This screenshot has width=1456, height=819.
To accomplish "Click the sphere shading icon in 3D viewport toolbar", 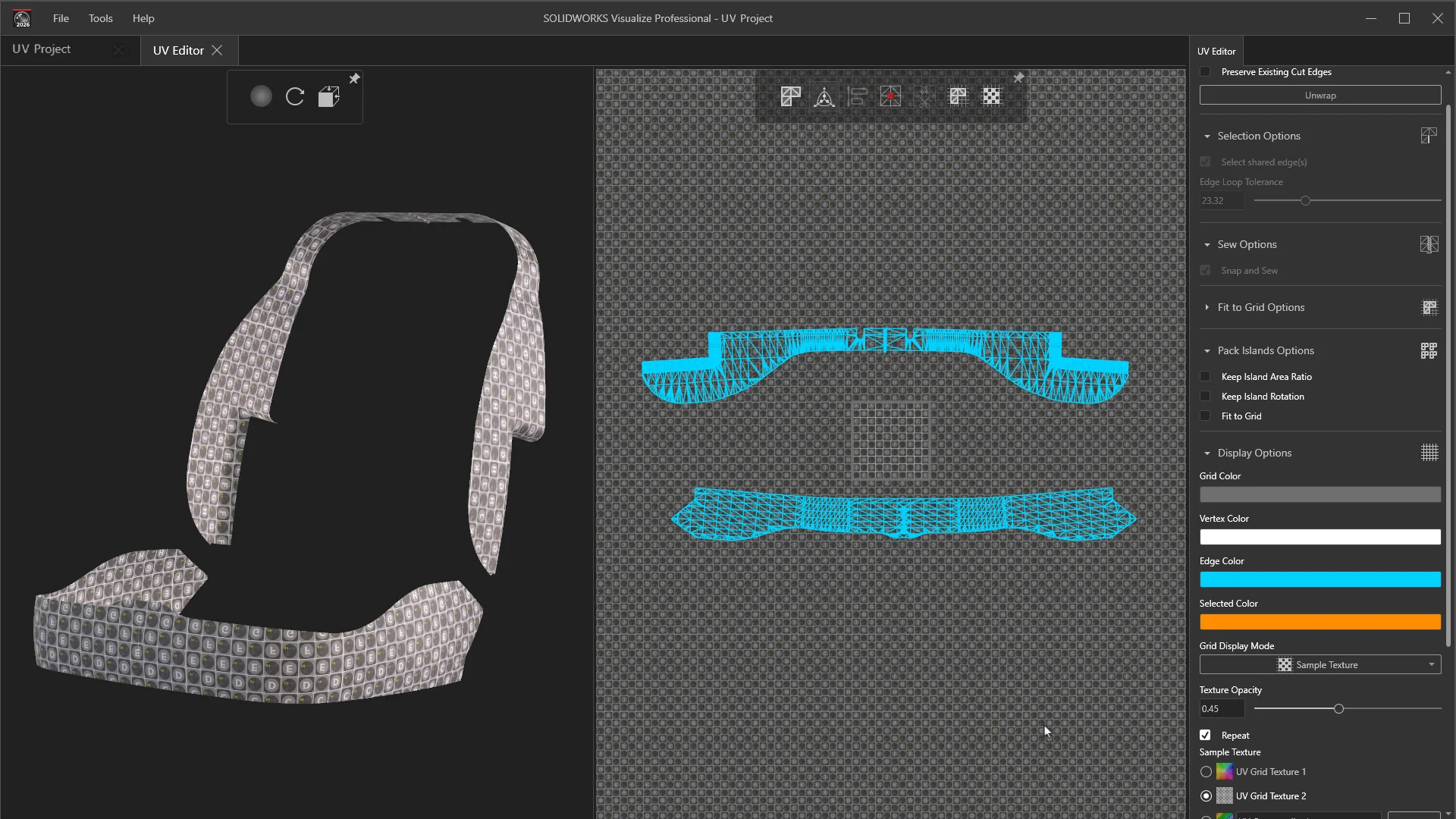I will click(261, 96).
